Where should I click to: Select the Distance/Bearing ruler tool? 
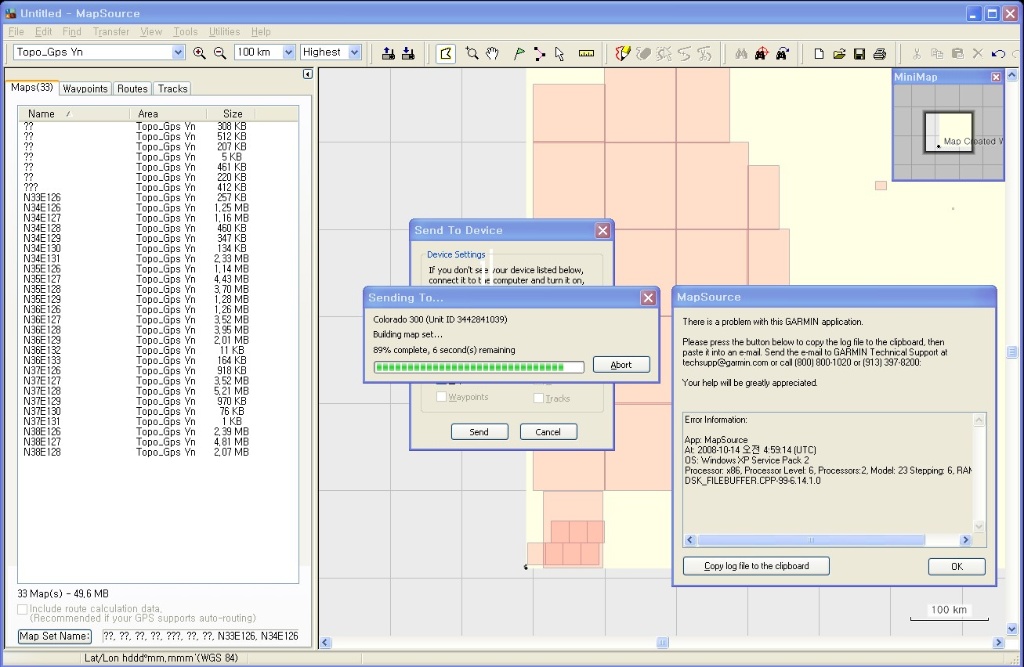(x=586, y=54)
